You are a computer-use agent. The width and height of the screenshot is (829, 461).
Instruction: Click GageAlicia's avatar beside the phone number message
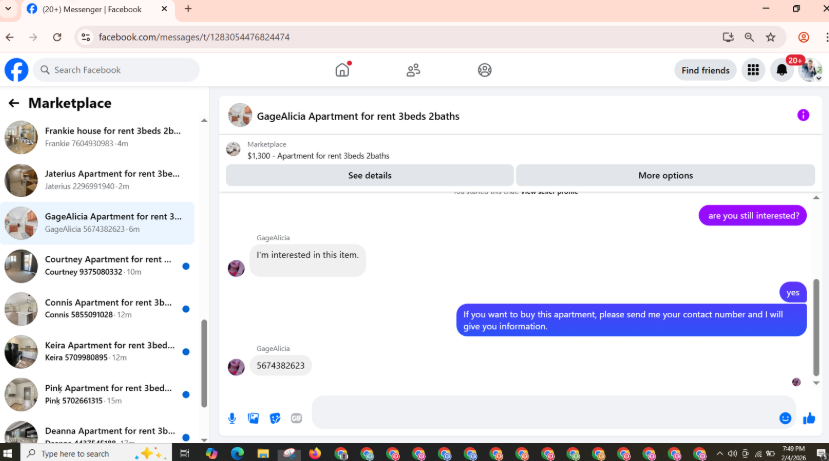click(x=236, y=367)
